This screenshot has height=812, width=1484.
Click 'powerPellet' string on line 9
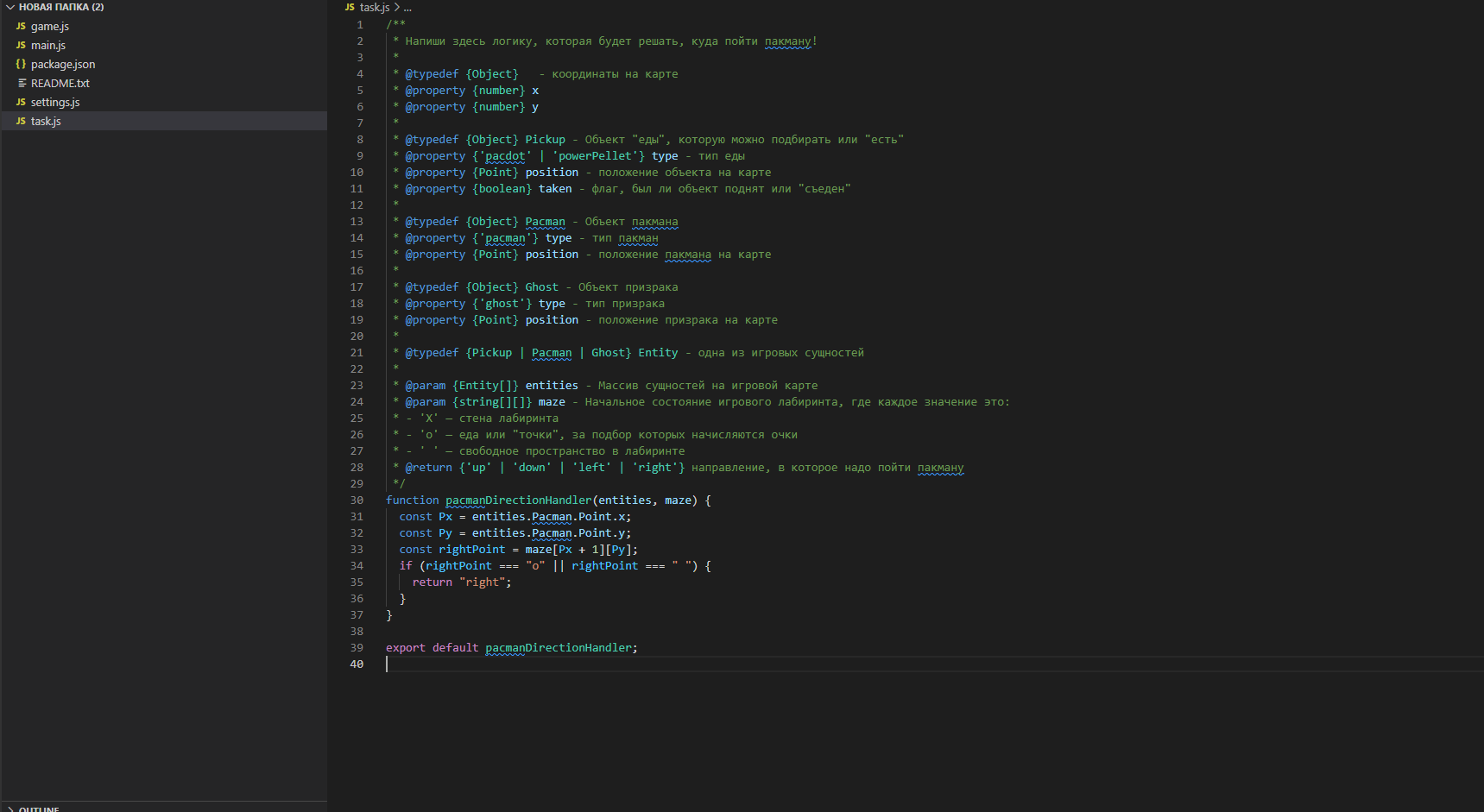[x=595, y=156]
